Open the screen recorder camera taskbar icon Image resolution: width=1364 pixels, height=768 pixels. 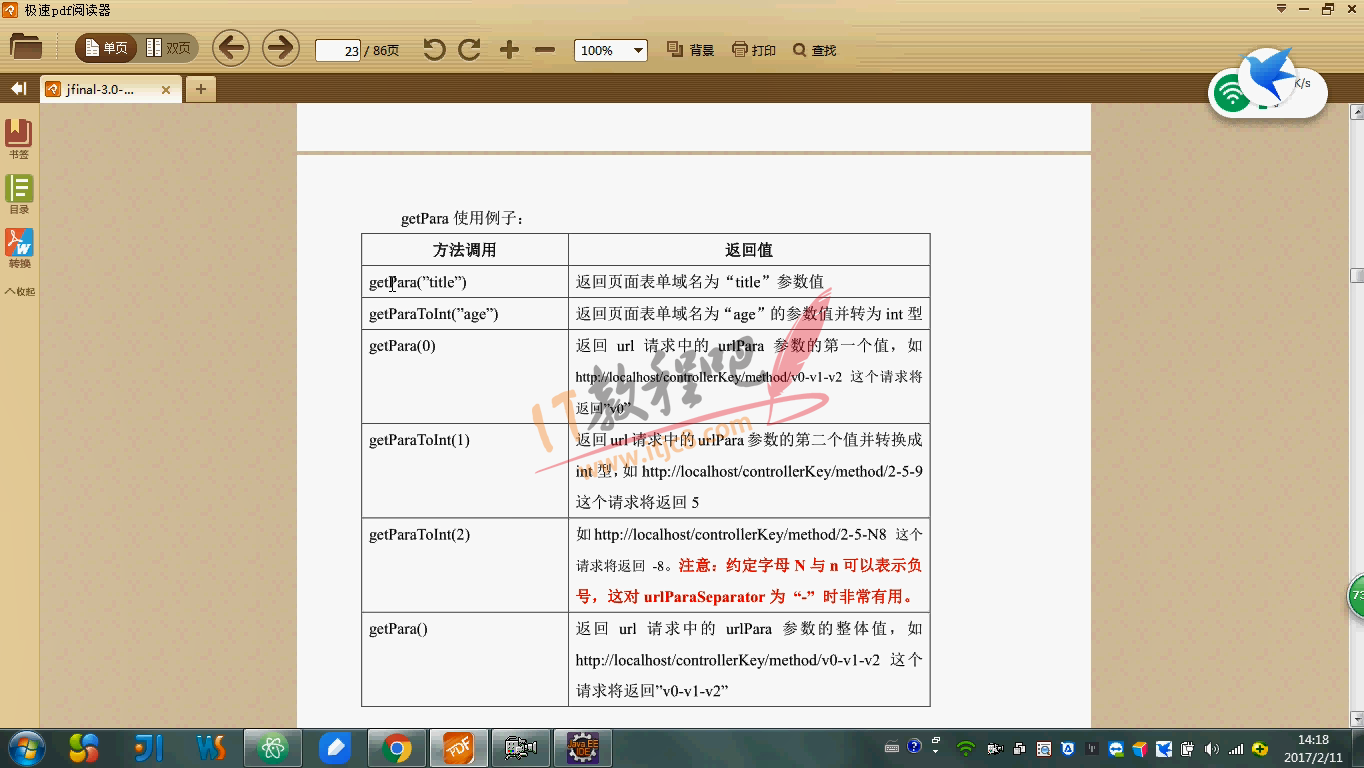click(520, 748)
